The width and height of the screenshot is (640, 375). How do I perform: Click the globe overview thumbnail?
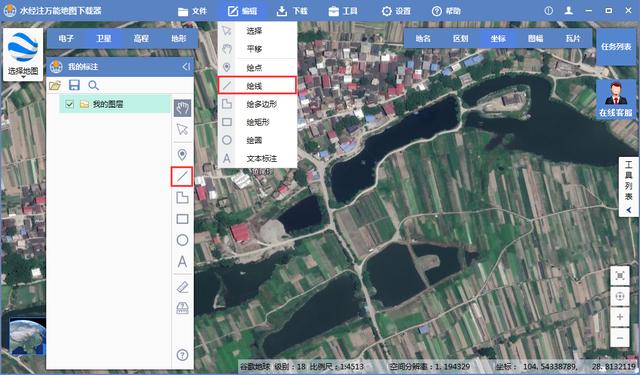(x=27, y=337)
